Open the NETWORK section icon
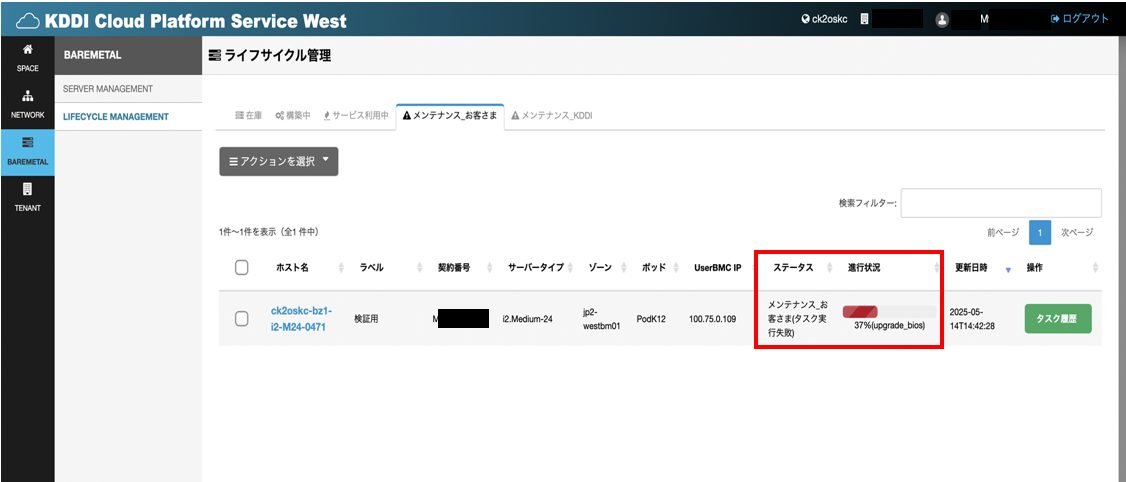Image resolution: width=1126 pixels, height=482 pixels. 27,96
